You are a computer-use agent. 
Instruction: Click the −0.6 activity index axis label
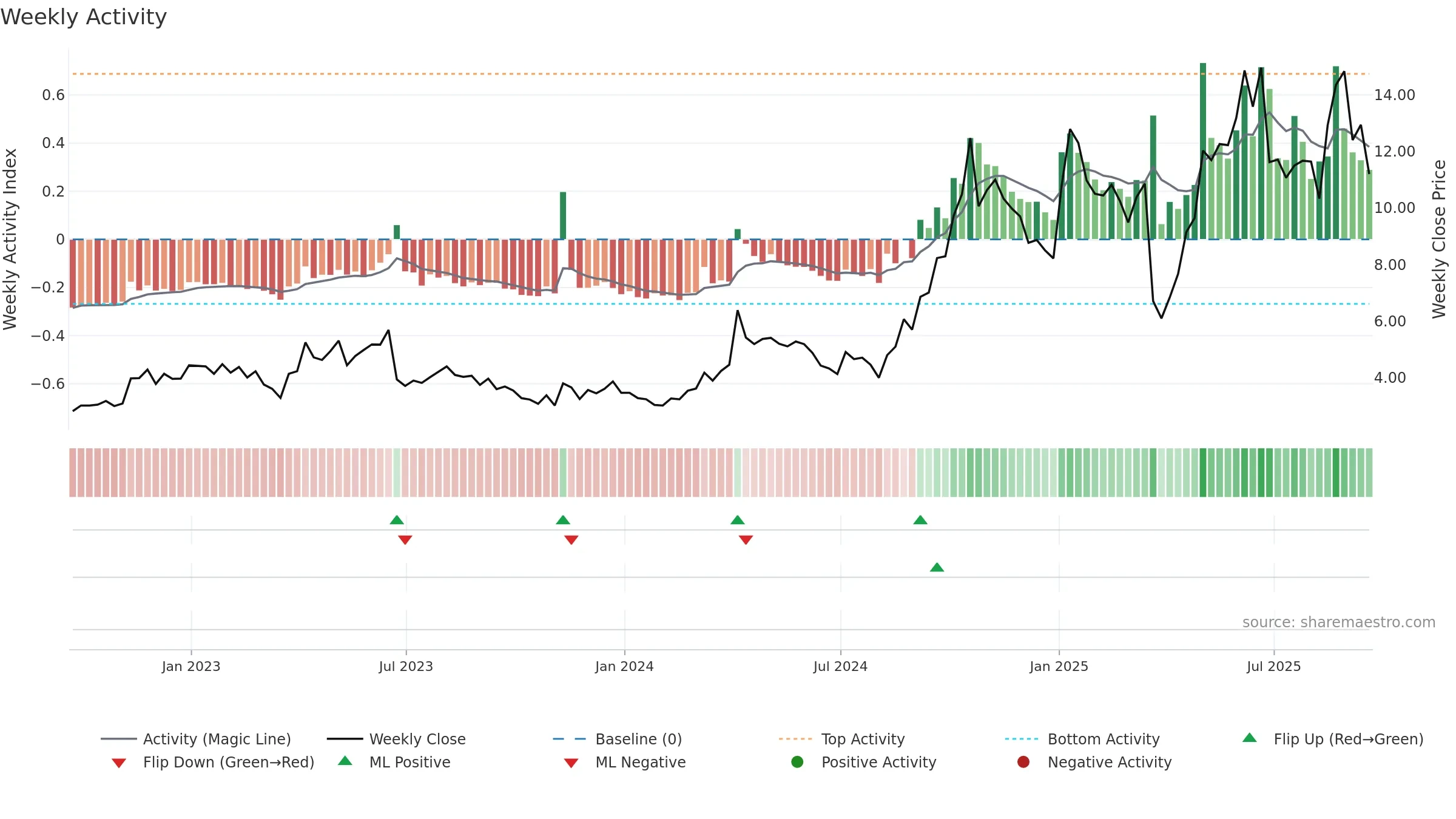(x=47, y=384)
